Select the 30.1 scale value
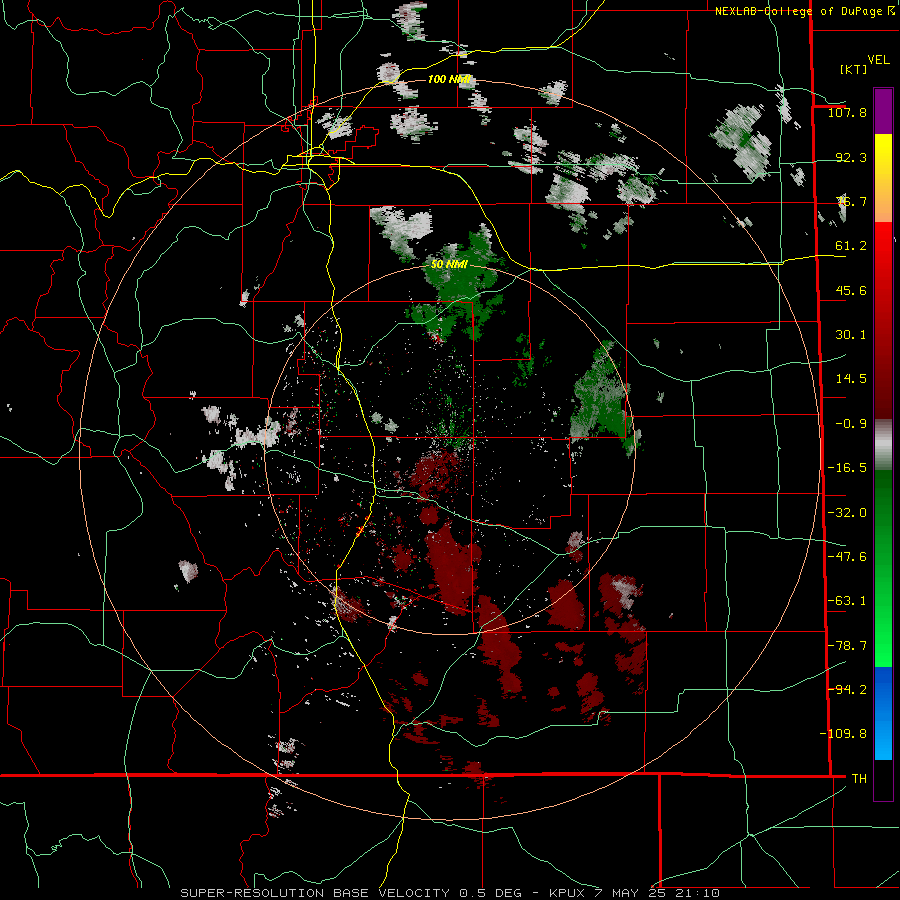Screen dimensions: 900x900 [851, 335]
